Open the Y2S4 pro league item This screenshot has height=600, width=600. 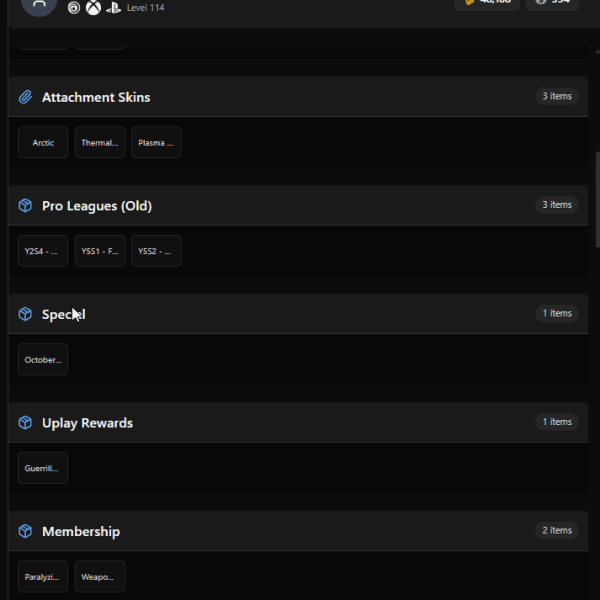(x=43, y=251)
